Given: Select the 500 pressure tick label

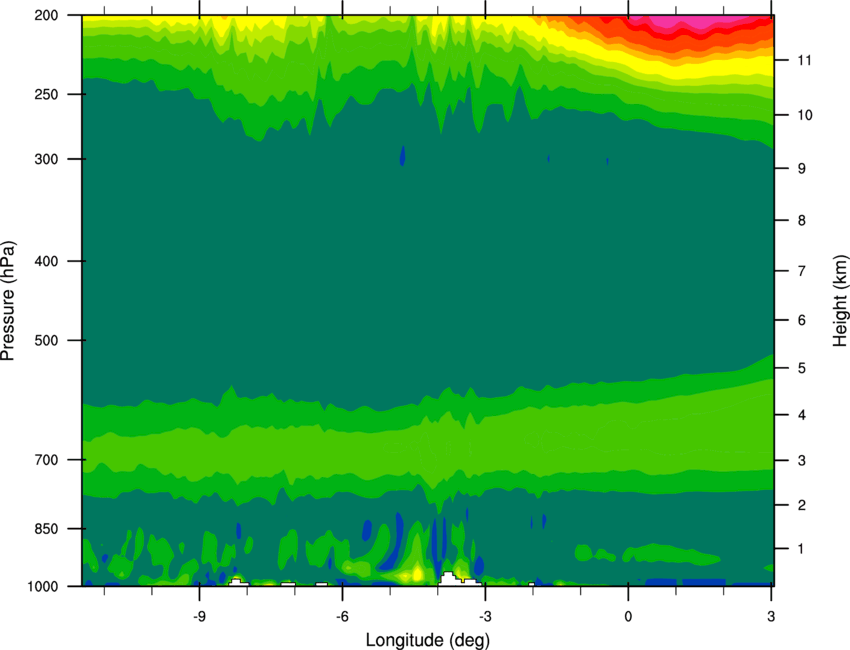Looking at the screenshot, I should click(x=46, y=340).
